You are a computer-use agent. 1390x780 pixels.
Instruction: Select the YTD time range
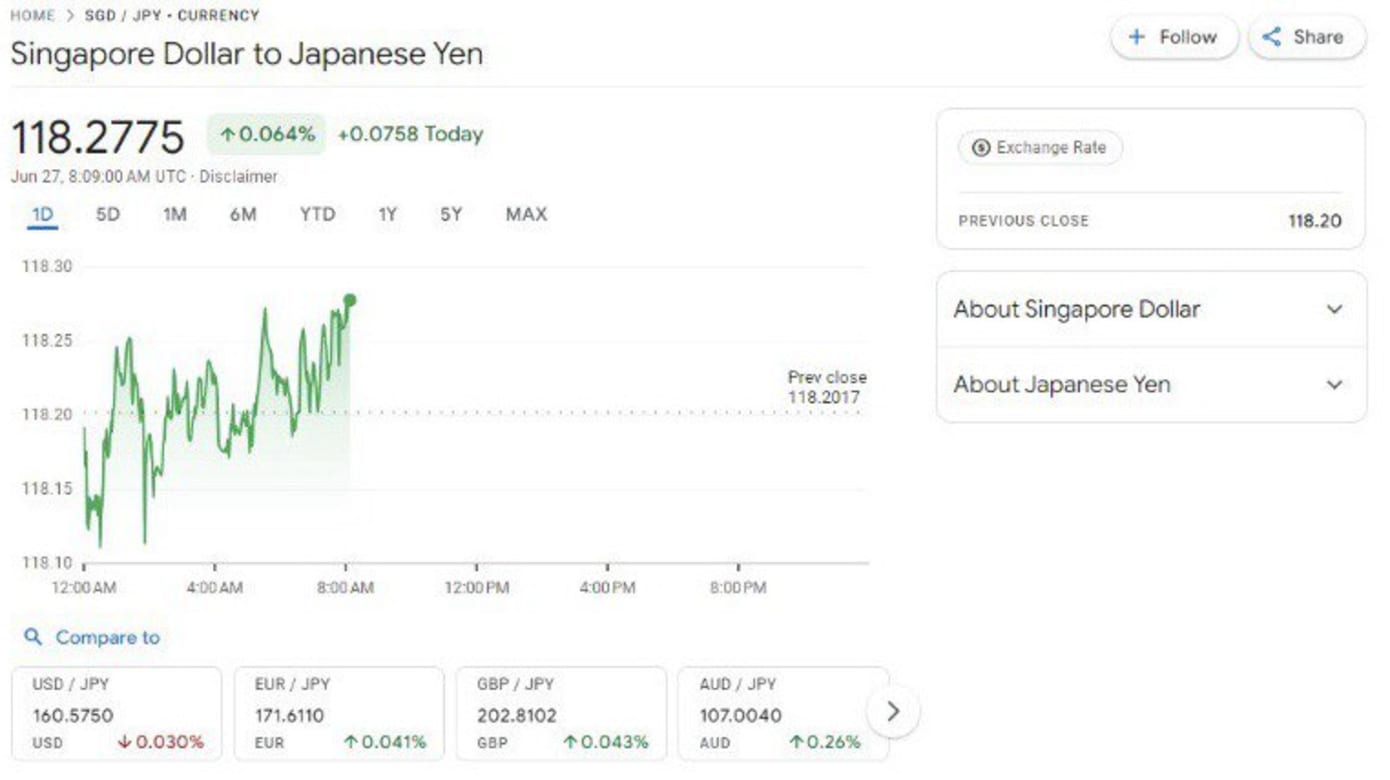pos(317,214)
